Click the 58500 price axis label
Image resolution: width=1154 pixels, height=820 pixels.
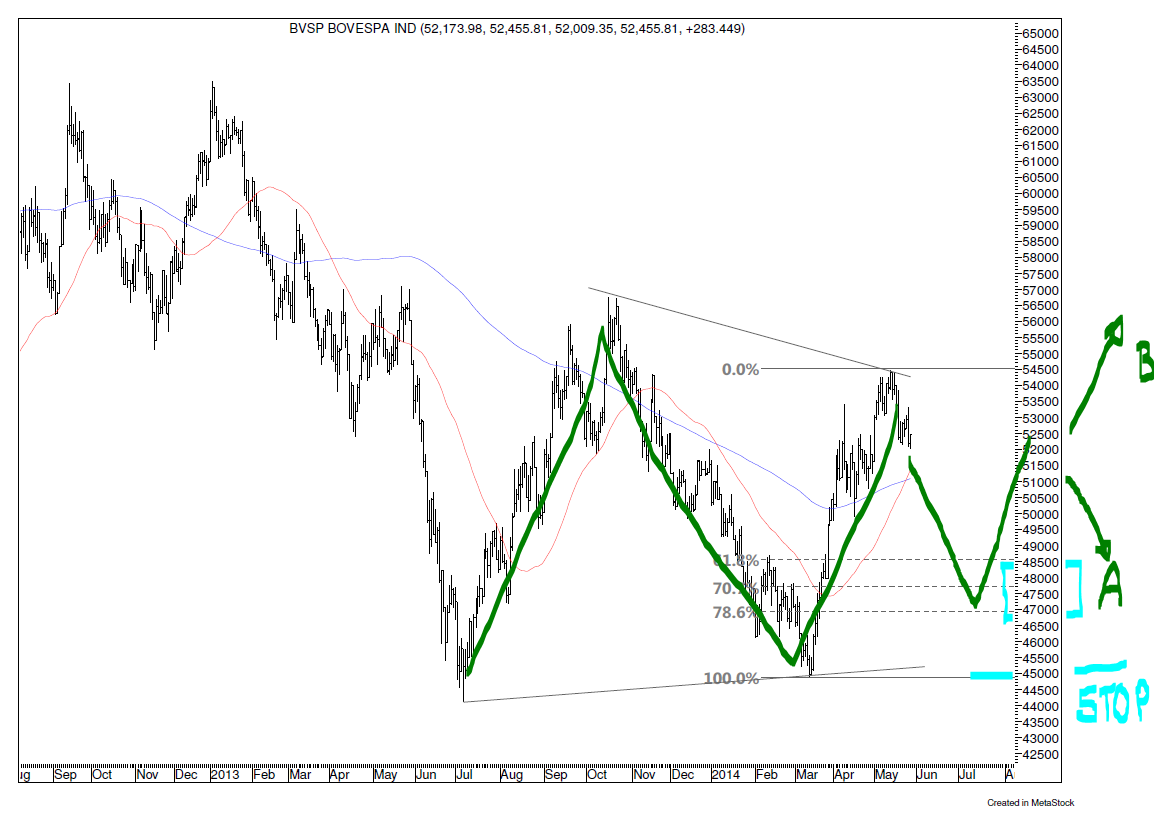(x=1041, y=242)
